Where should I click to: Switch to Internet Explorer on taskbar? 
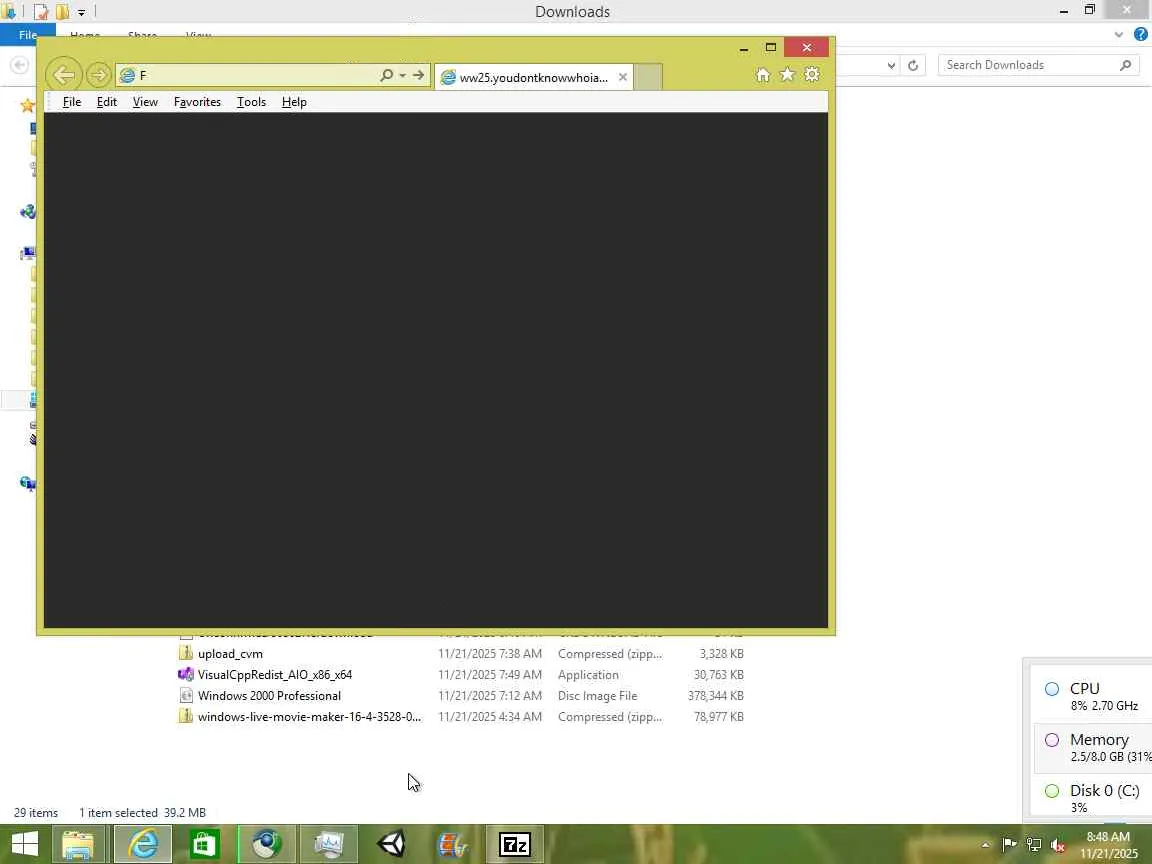coord(143,844)
